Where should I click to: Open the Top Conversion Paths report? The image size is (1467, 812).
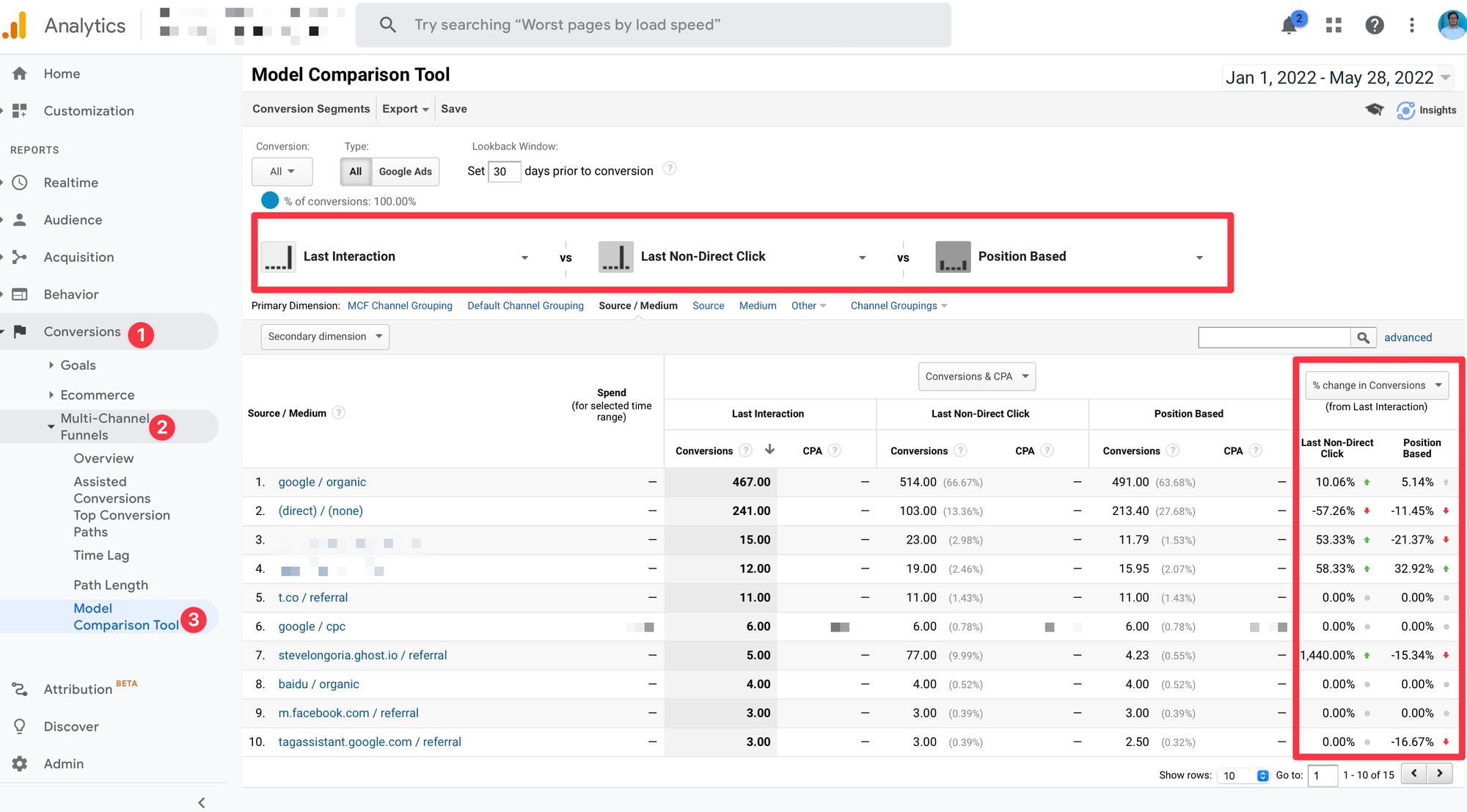click(x=121, y=524)
